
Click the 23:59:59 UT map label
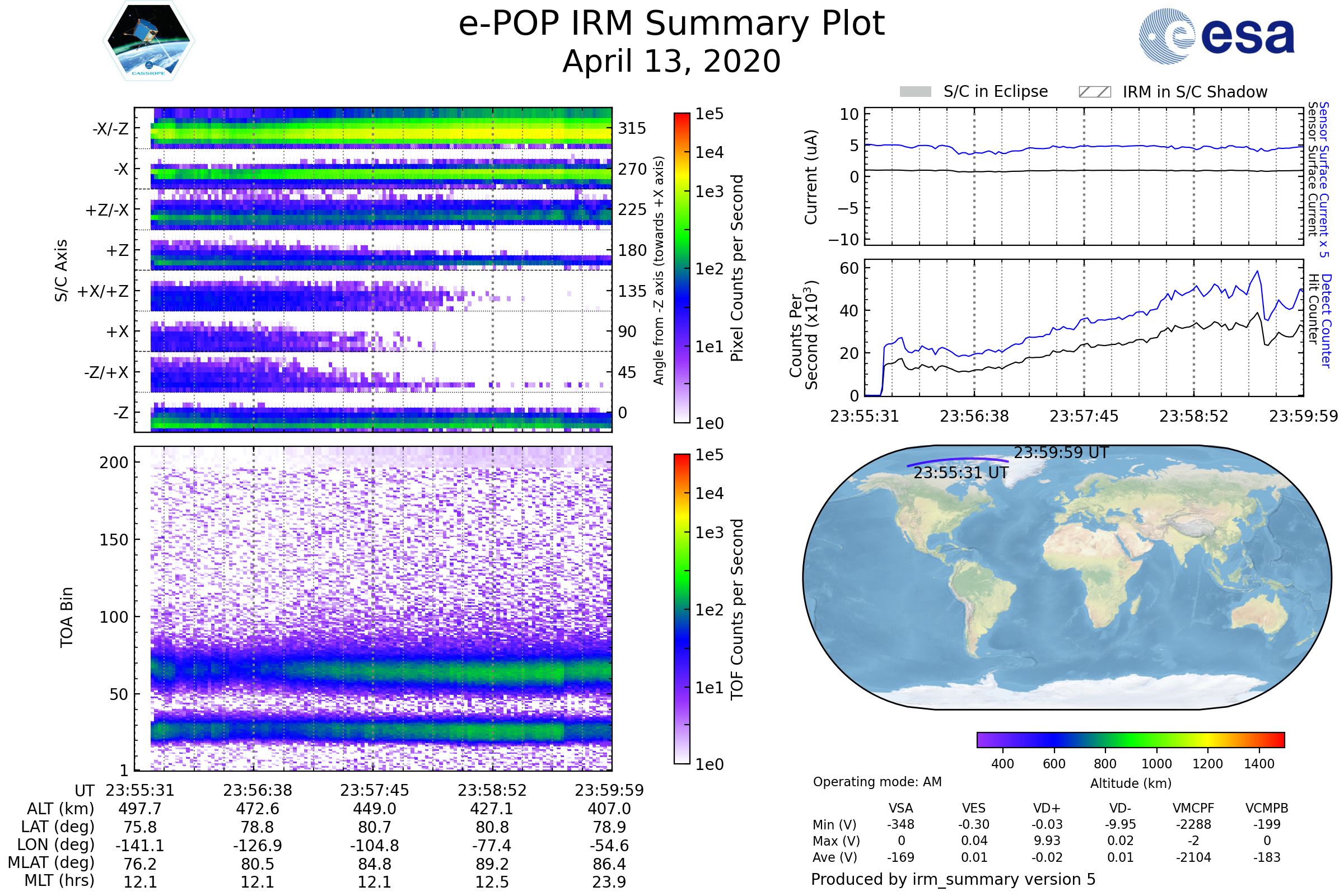[x=1061, y=452]
